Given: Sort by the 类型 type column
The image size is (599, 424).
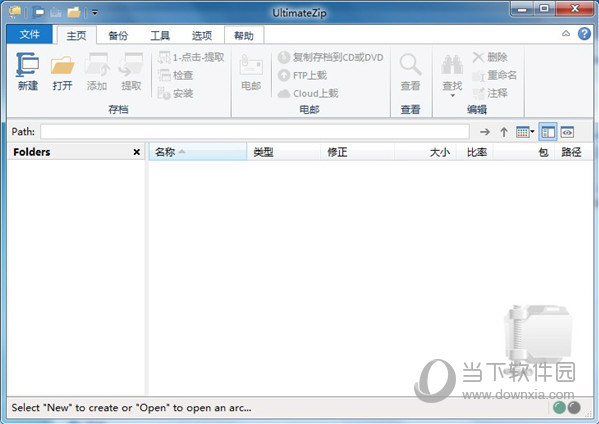Looking at the screenshot, I should click(283, 152).
